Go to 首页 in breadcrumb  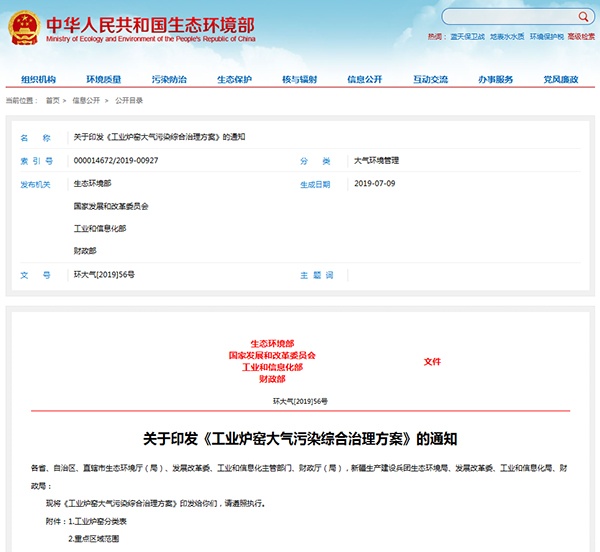tap(52, 100)
